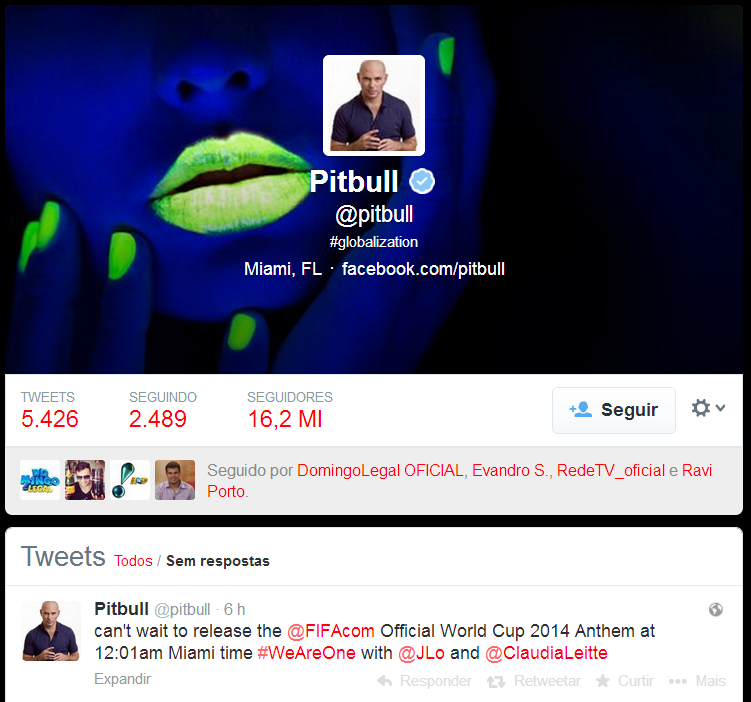Viewport: 751px width, 702px height.
Task: Click the Responder reply arrow icon
Action: (x=385, y=681)
